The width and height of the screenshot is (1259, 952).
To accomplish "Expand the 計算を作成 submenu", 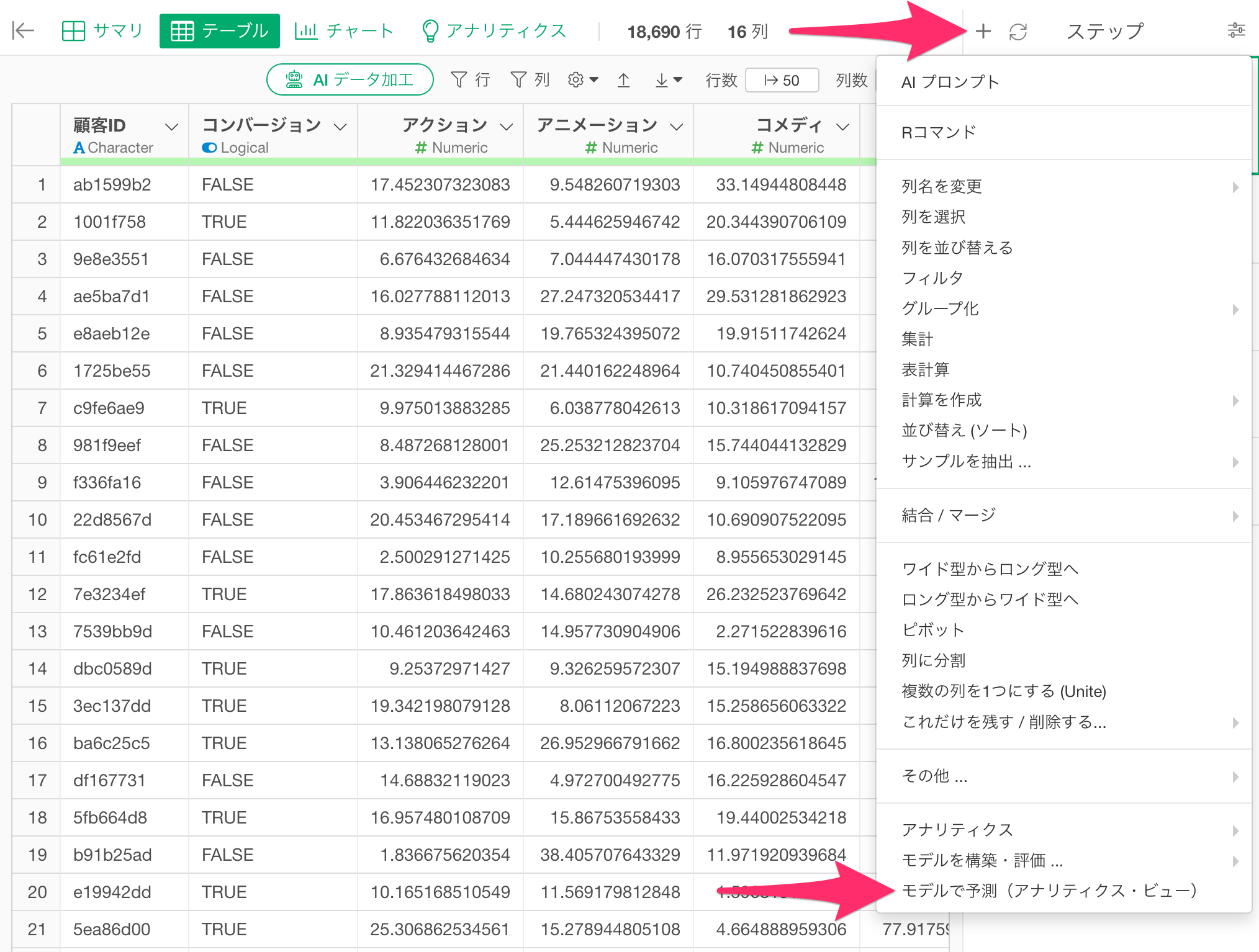I will 1063,400.
